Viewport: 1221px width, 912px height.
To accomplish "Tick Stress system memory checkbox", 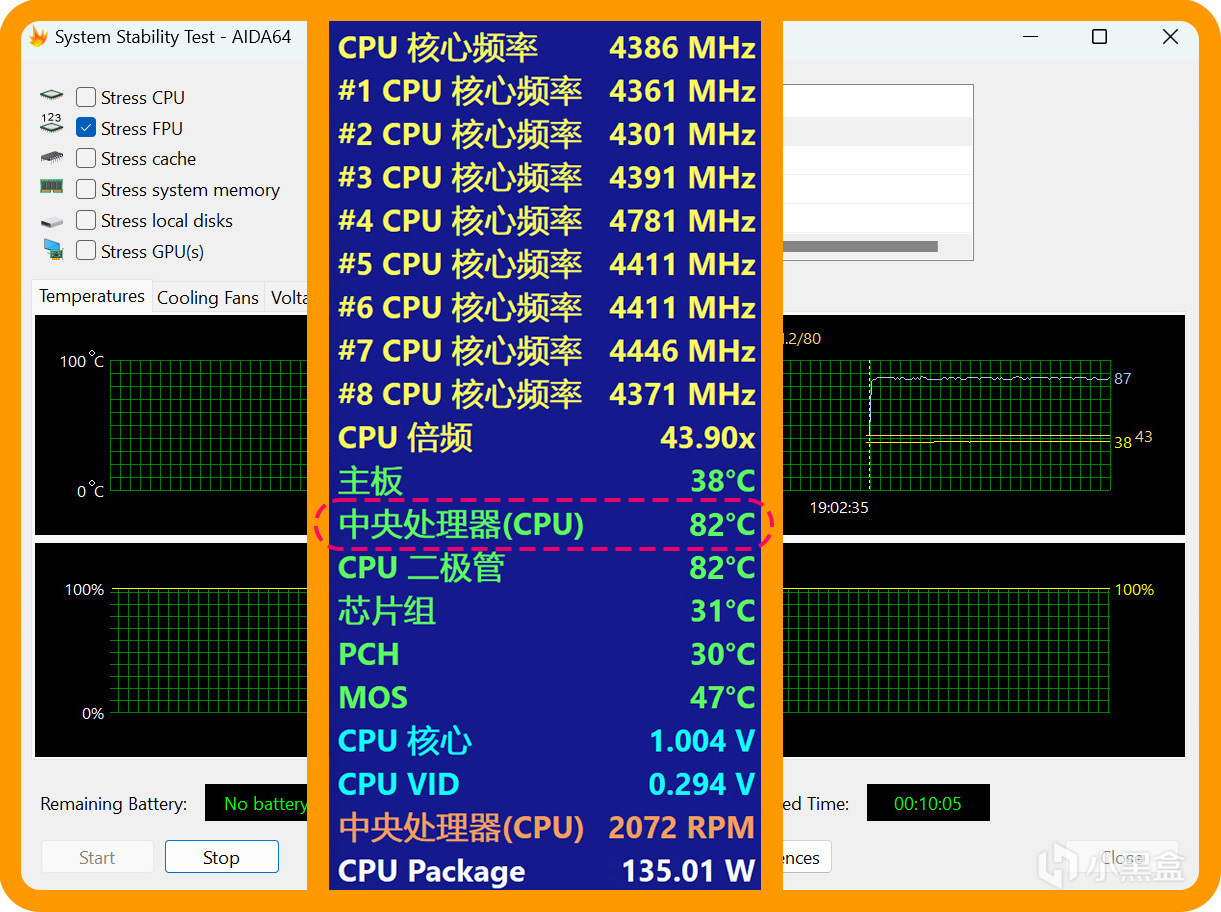I will coord(86,189).
